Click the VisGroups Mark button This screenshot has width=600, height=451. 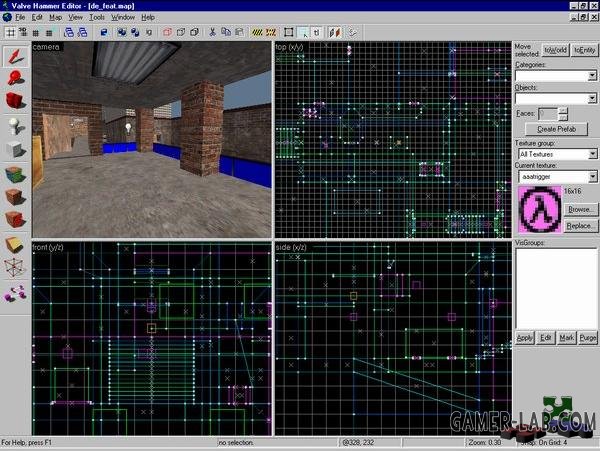566,338
